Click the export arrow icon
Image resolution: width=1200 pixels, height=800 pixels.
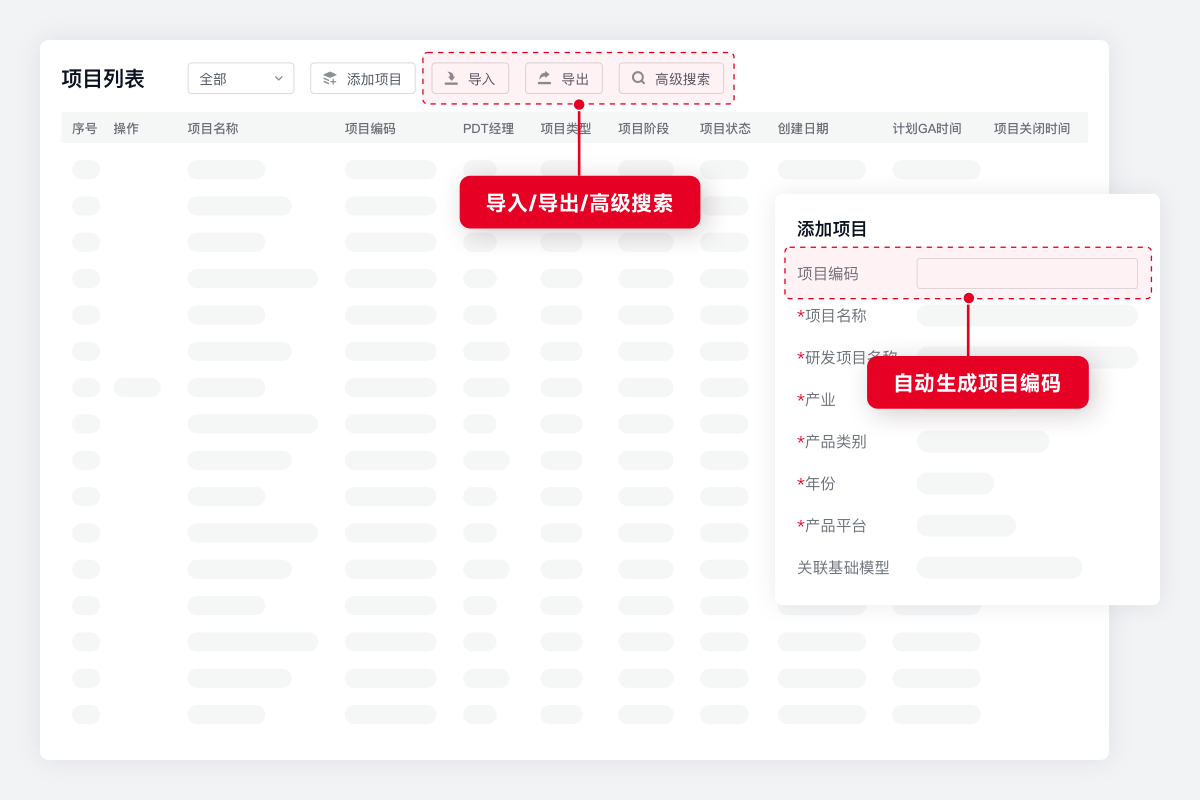pos(545,78)
